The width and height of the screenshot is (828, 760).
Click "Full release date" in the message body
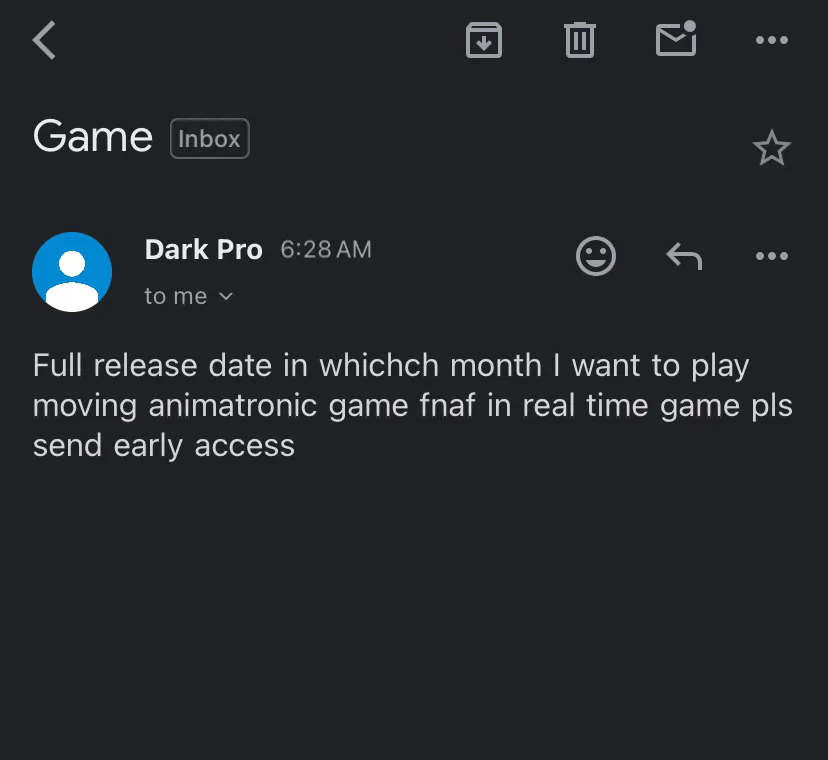[x=153, y=365]
